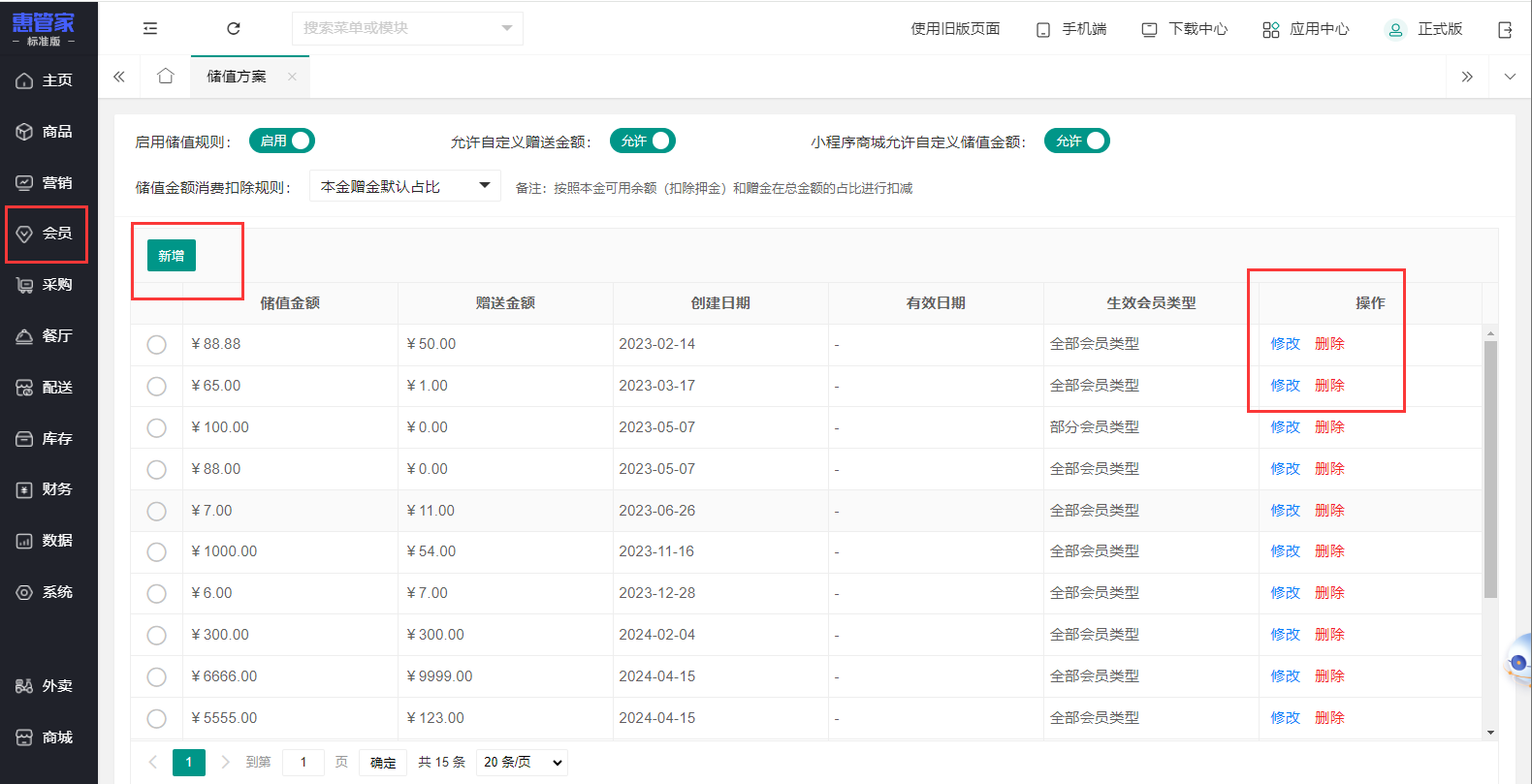Disable the 启用储值规则 switch
Viewport: 1532px width, 784px height.
pyautogui.click(x=282, y=141)
